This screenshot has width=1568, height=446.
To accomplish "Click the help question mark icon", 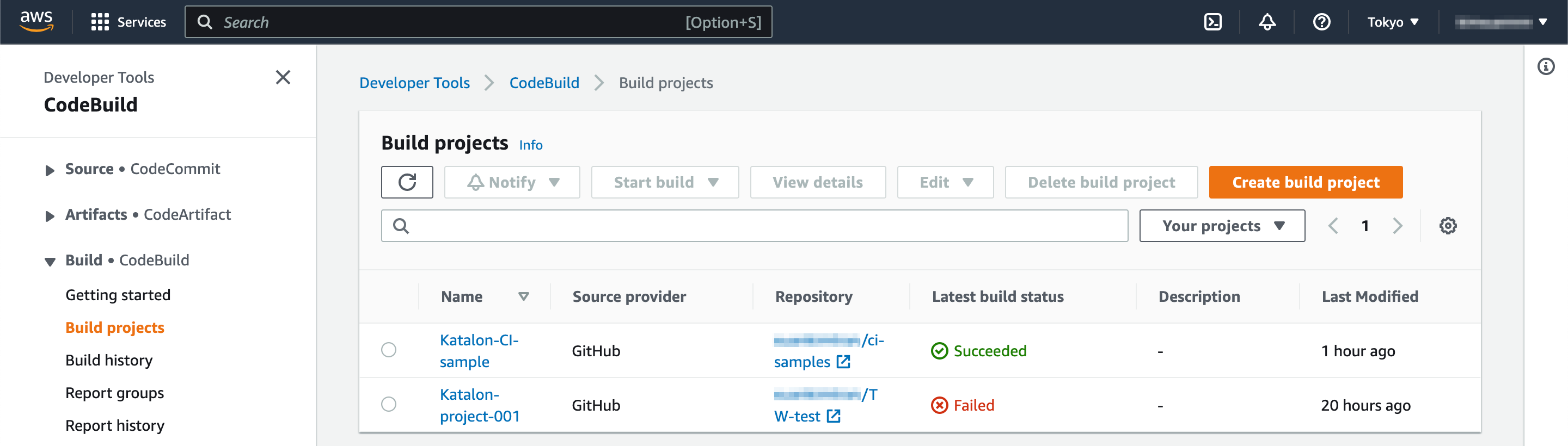I will (1321, 22).
